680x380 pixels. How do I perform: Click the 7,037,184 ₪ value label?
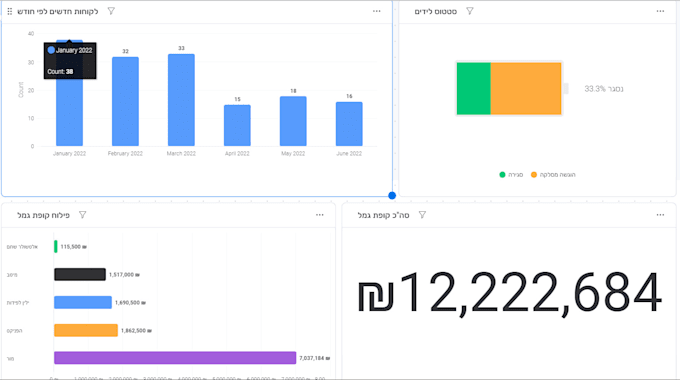[315, 358]
